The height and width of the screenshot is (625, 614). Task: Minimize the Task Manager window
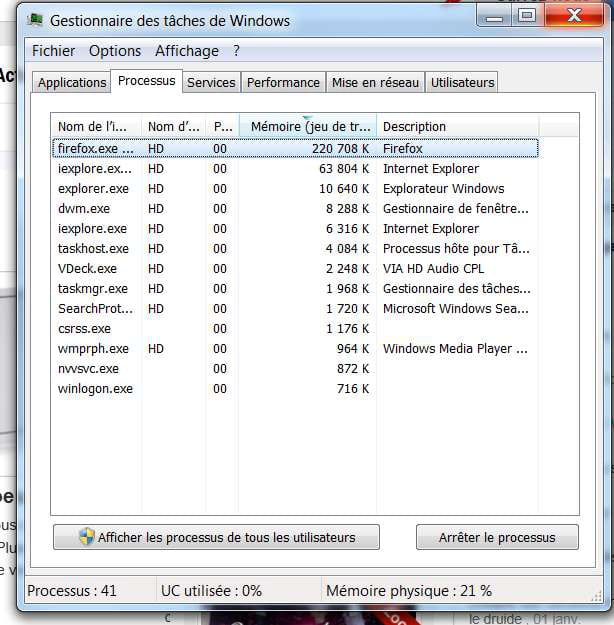pos(494,17)
